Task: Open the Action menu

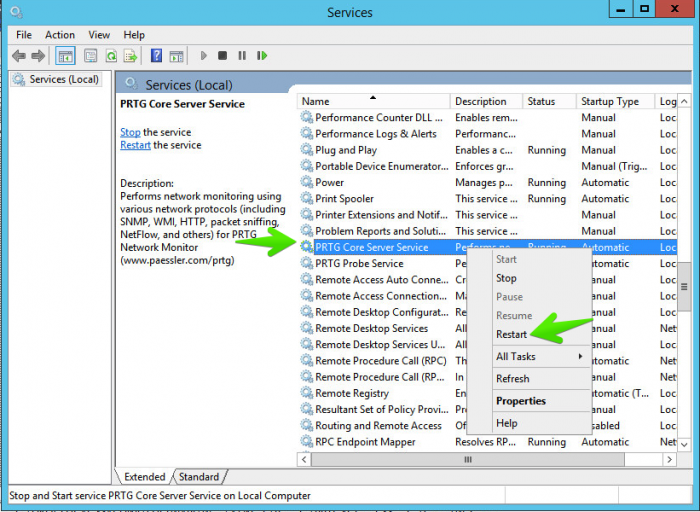Action: pyautogui.click(x=60, y=35)
